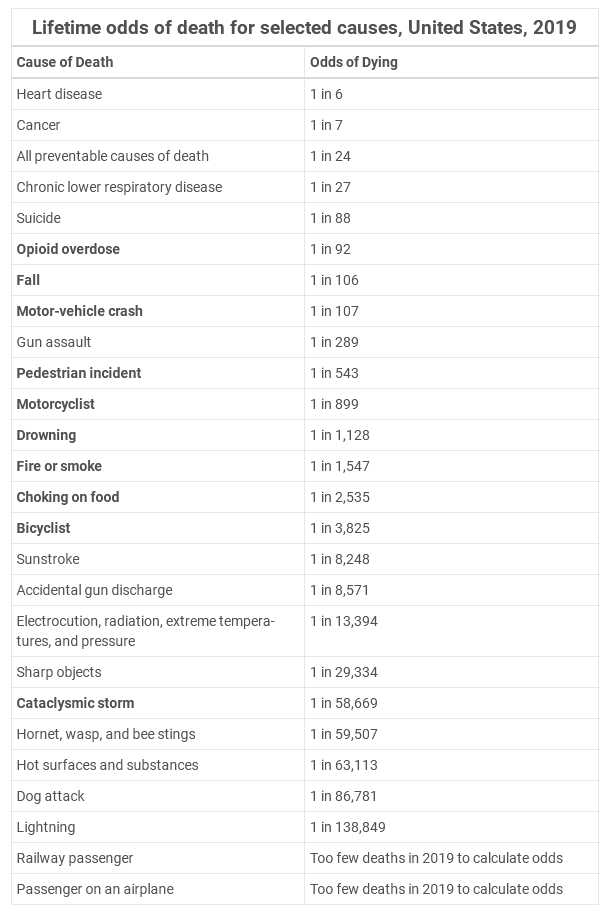This screenshot has height=913, width=606.
Task: Click the 'Cause of Death' column header
Action: click(x=65, y=62)
